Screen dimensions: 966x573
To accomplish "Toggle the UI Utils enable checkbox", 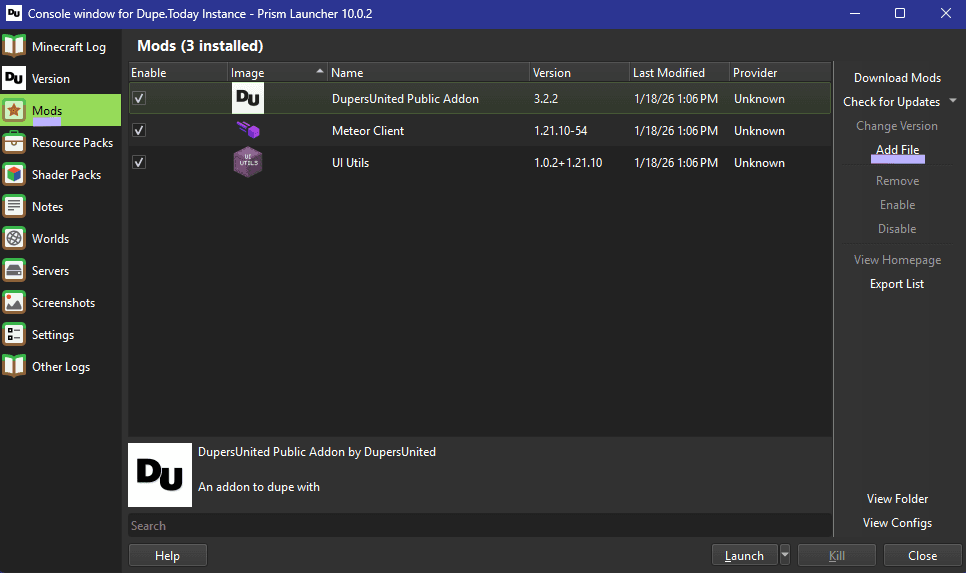I will coord(139,162).
